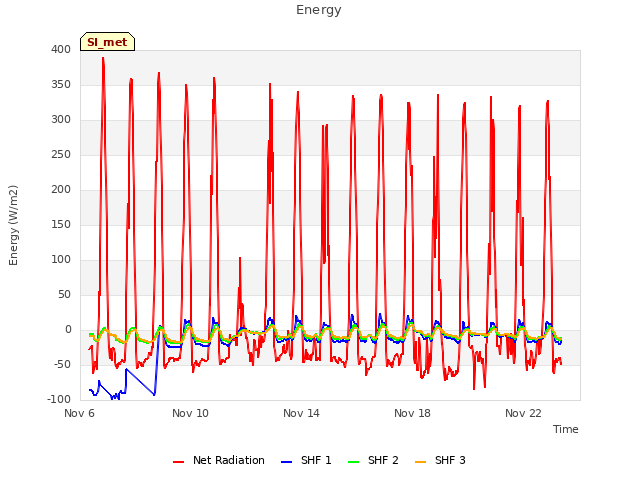Click the 250 y-axis tick label
Image resolution: width=640 pixels, height=480 pixels.
pyautogui.click(x=61, y=155)
